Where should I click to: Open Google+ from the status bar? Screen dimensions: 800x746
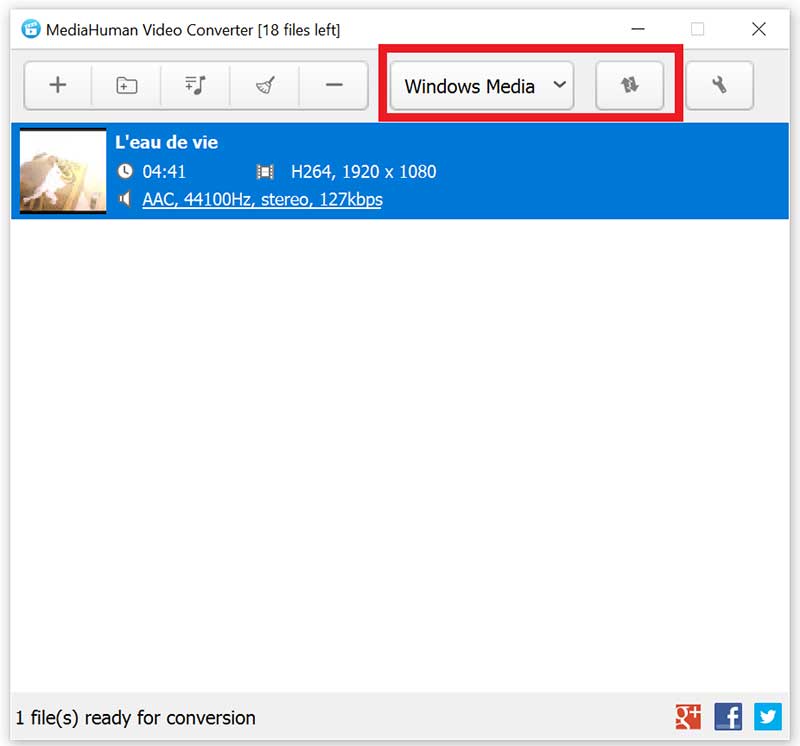pos(688,717)
